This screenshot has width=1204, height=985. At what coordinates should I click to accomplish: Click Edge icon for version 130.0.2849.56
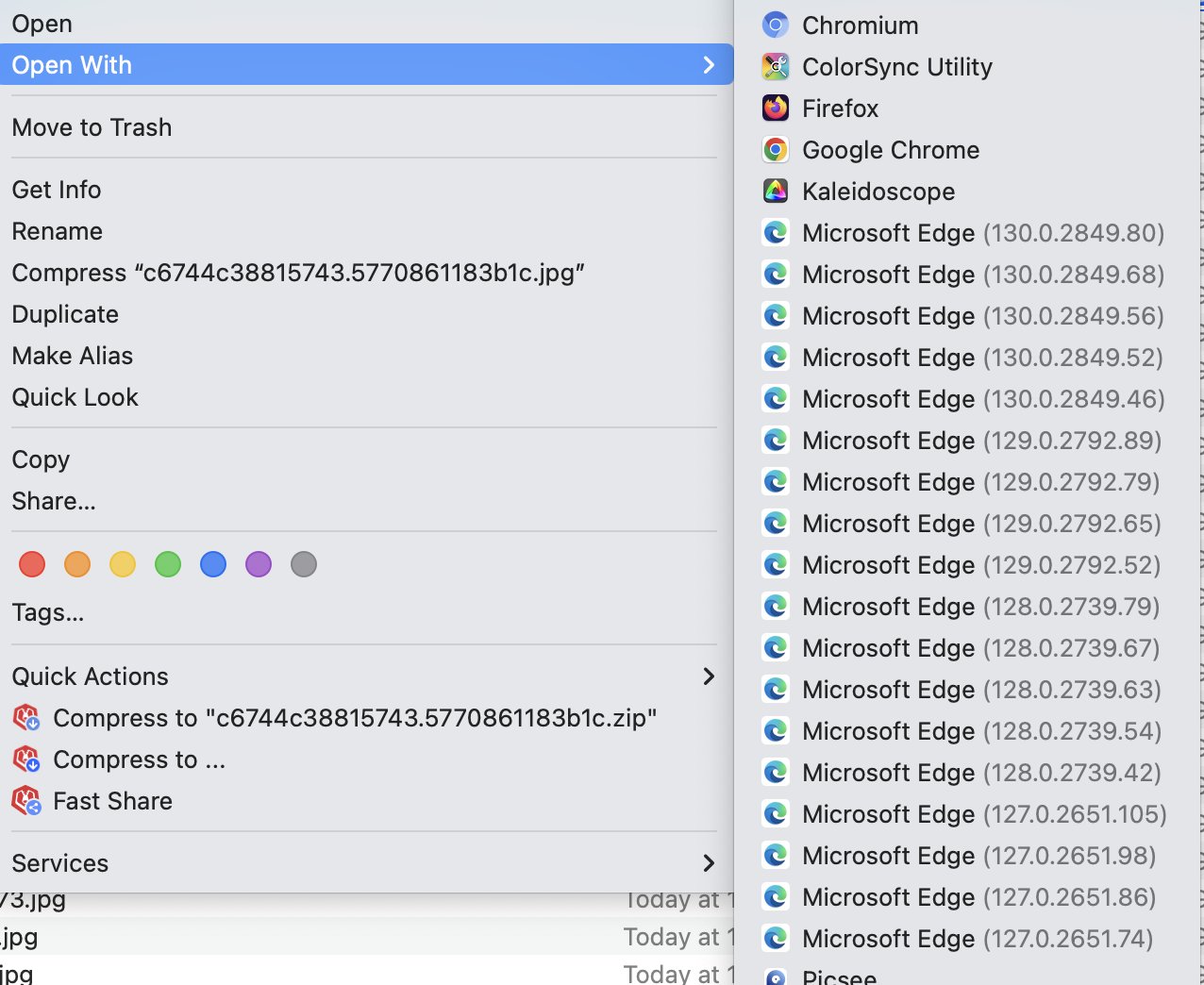tap(776, 316)
